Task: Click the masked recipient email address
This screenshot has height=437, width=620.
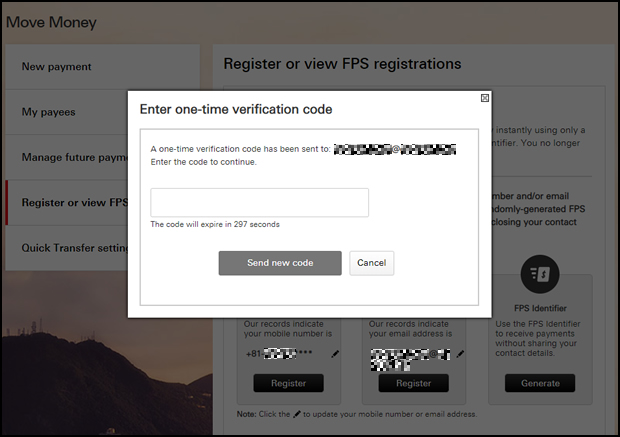Action: (x=395, y=149)
